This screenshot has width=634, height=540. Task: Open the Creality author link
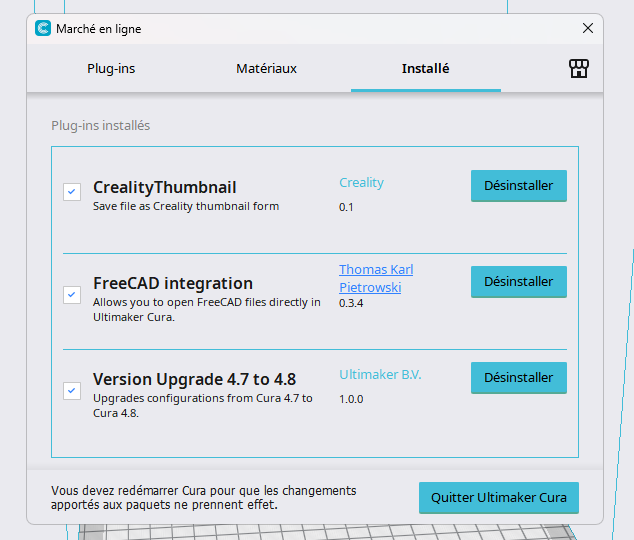pos(361,183)
